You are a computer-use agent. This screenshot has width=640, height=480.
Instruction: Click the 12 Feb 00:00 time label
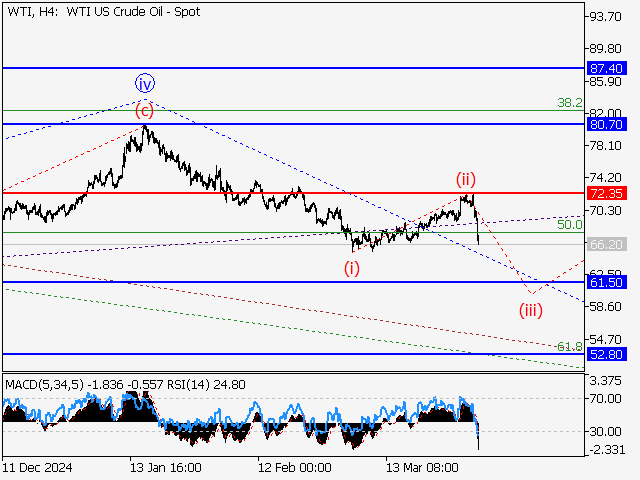click(294, 467)
